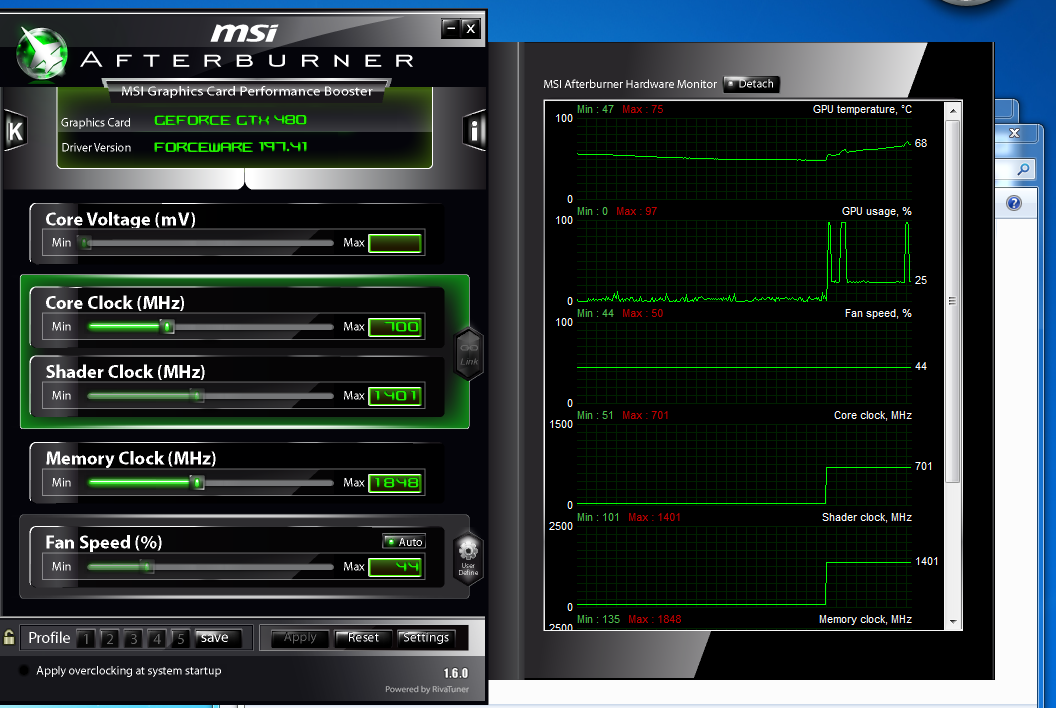Click the Memory Clock 1848 value field
Image resolution: width=1056 pixels, height=708 pixels.
(395, 482)
